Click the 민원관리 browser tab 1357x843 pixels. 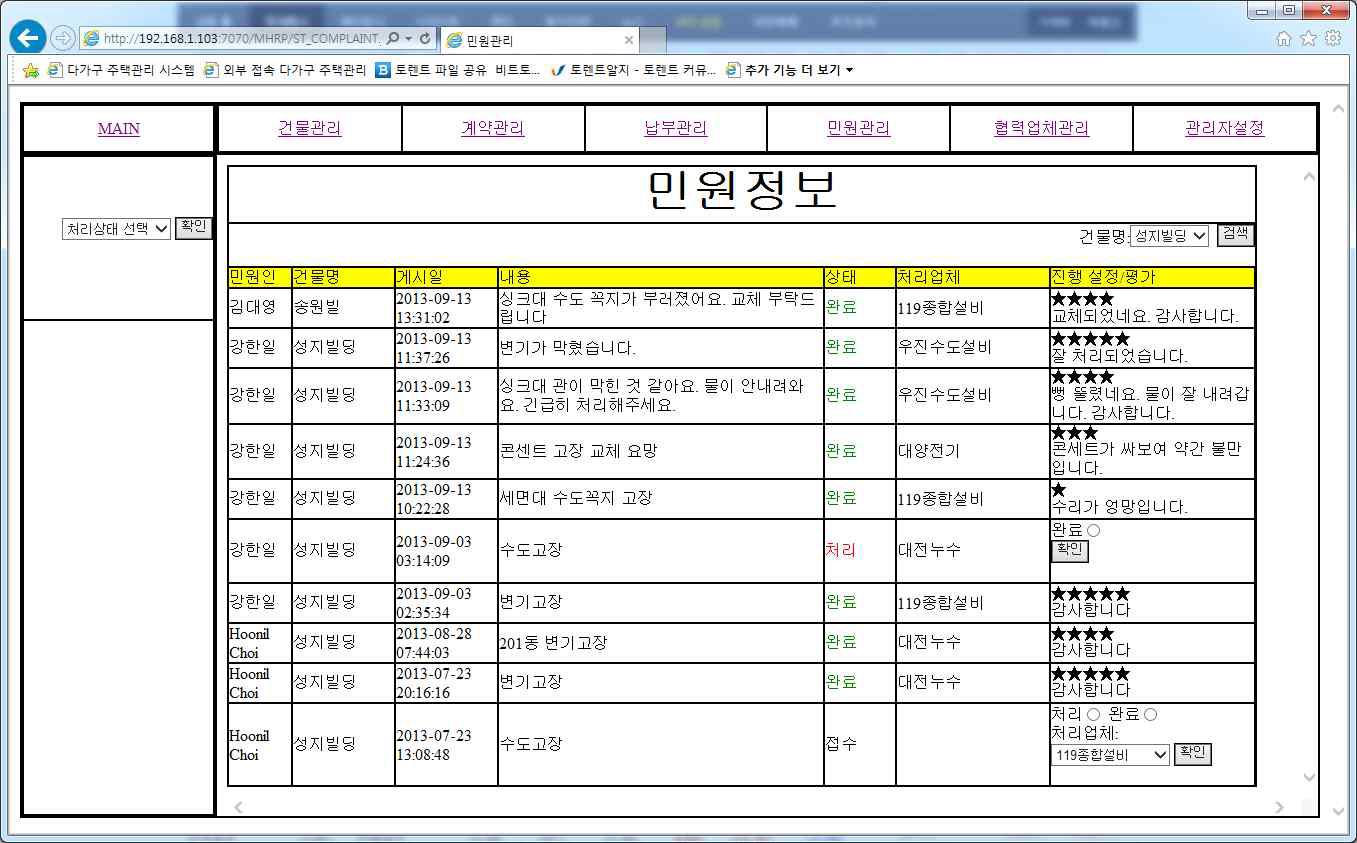(538, 40)
